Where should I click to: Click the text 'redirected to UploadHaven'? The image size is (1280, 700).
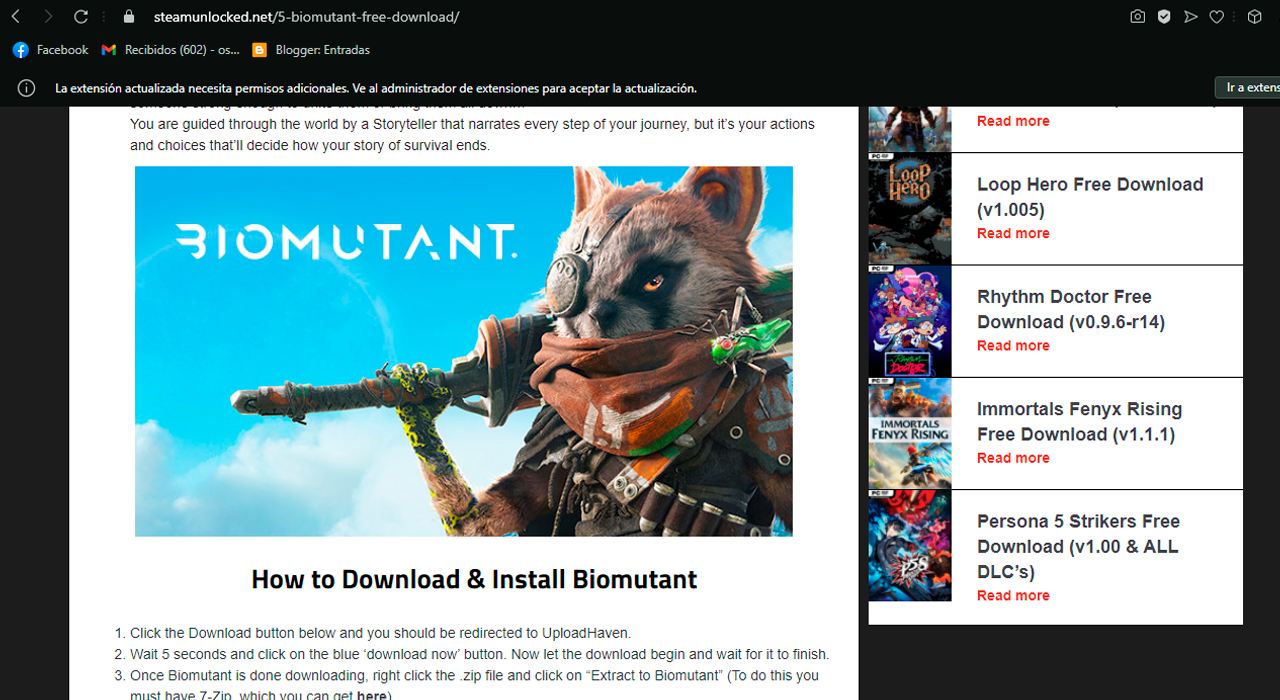(542, 633)
